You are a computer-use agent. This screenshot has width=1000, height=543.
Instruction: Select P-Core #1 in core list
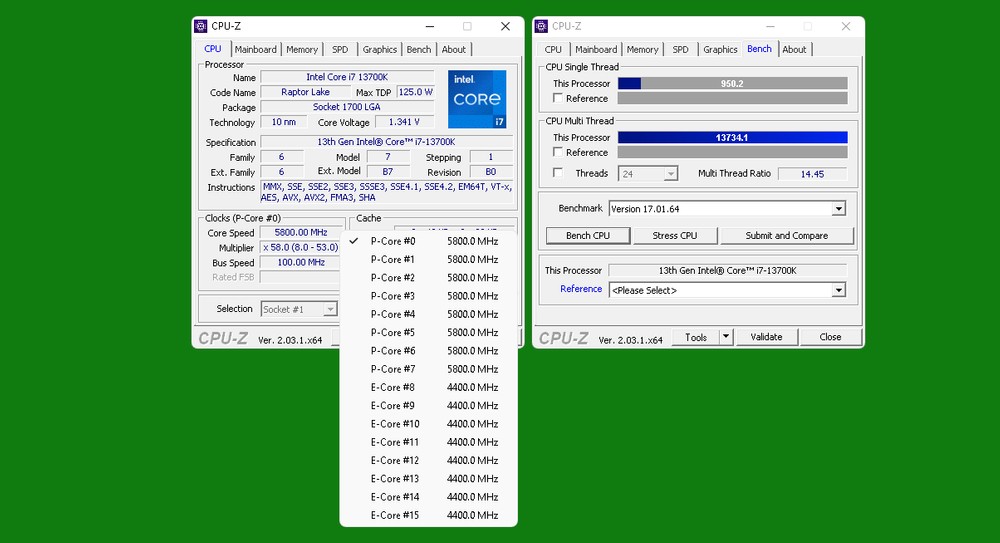click(x=428, y=260)
